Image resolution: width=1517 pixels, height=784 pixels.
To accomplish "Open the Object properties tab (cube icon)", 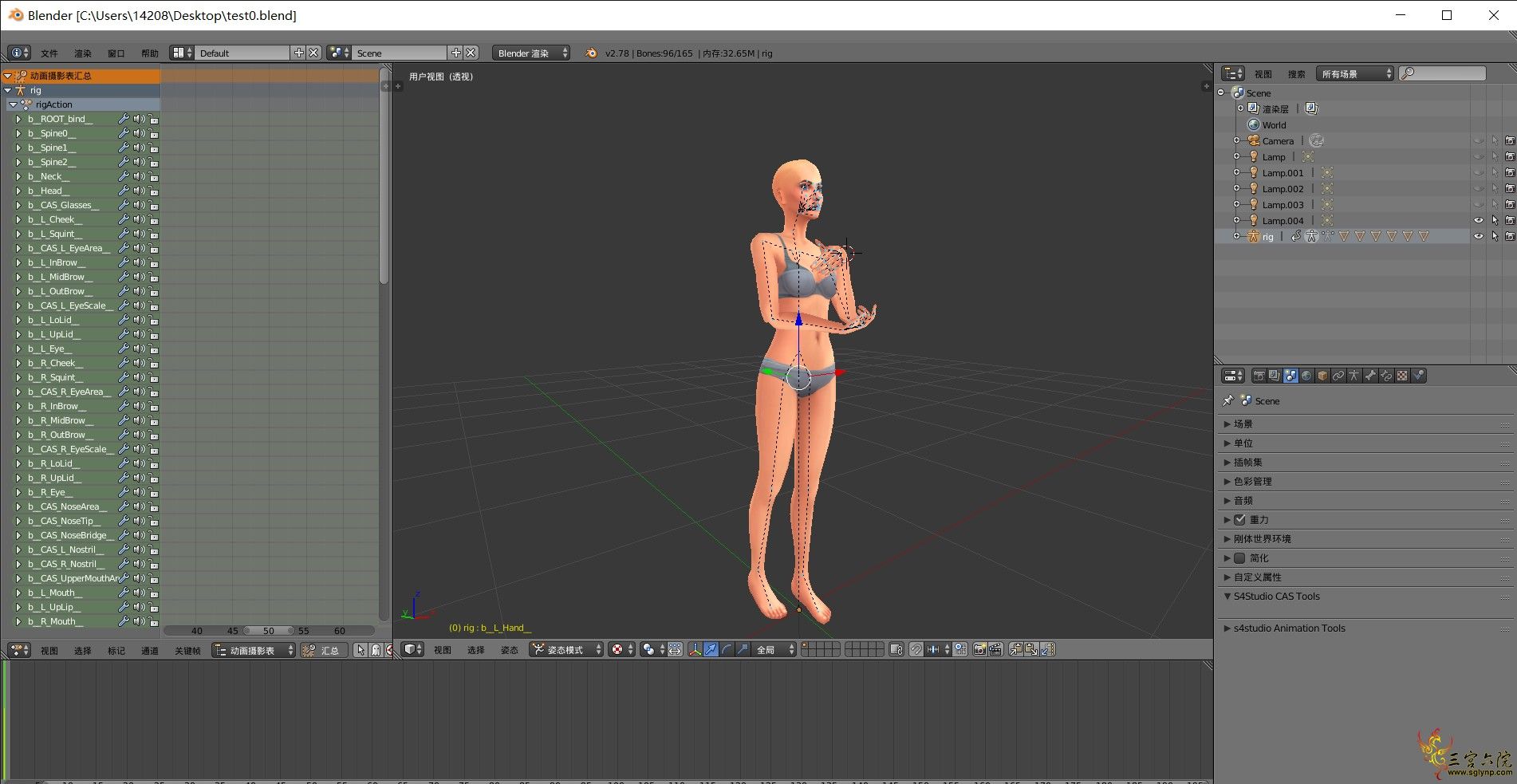I will tap(1322, 376).
